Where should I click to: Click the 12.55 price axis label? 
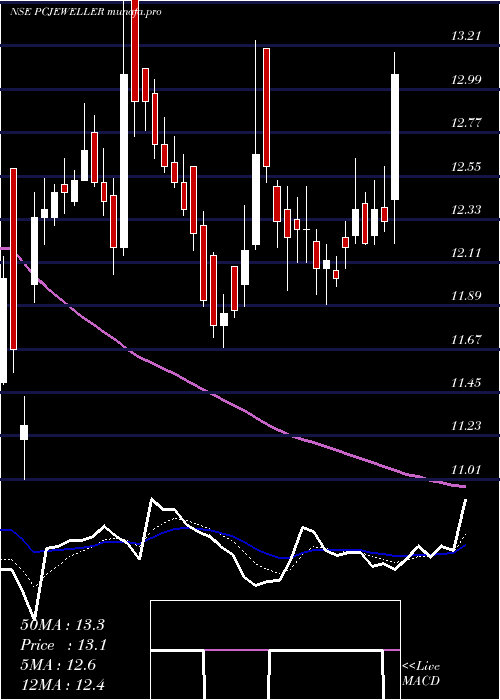click(x=466, y=167)
